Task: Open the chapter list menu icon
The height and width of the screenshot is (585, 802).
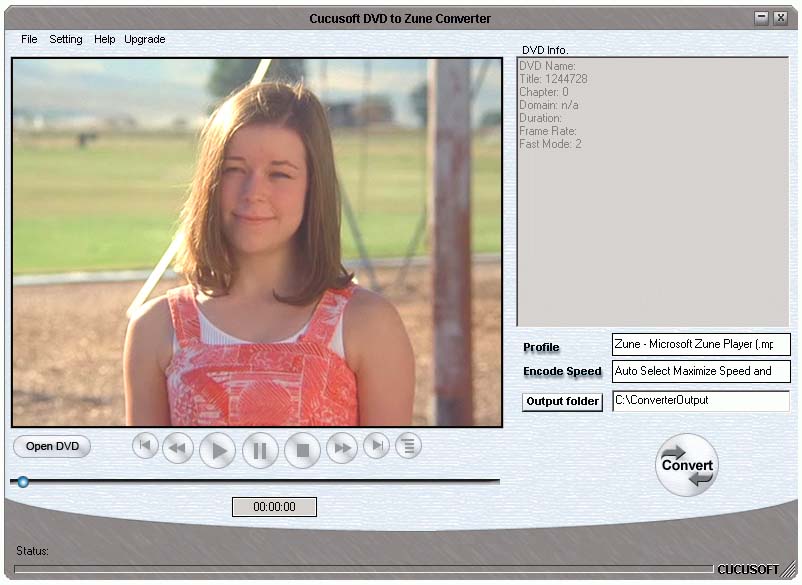Action: tap(408, 446)
